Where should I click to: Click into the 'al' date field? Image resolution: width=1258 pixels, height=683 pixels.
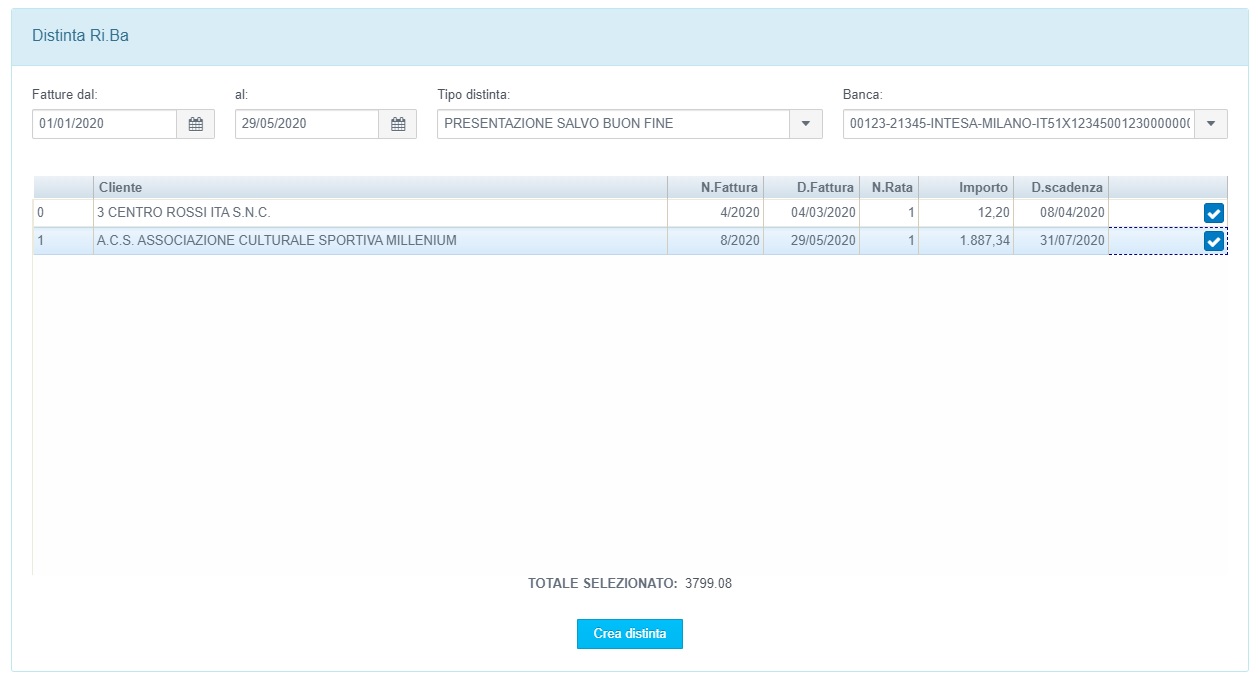pos(306,124)
